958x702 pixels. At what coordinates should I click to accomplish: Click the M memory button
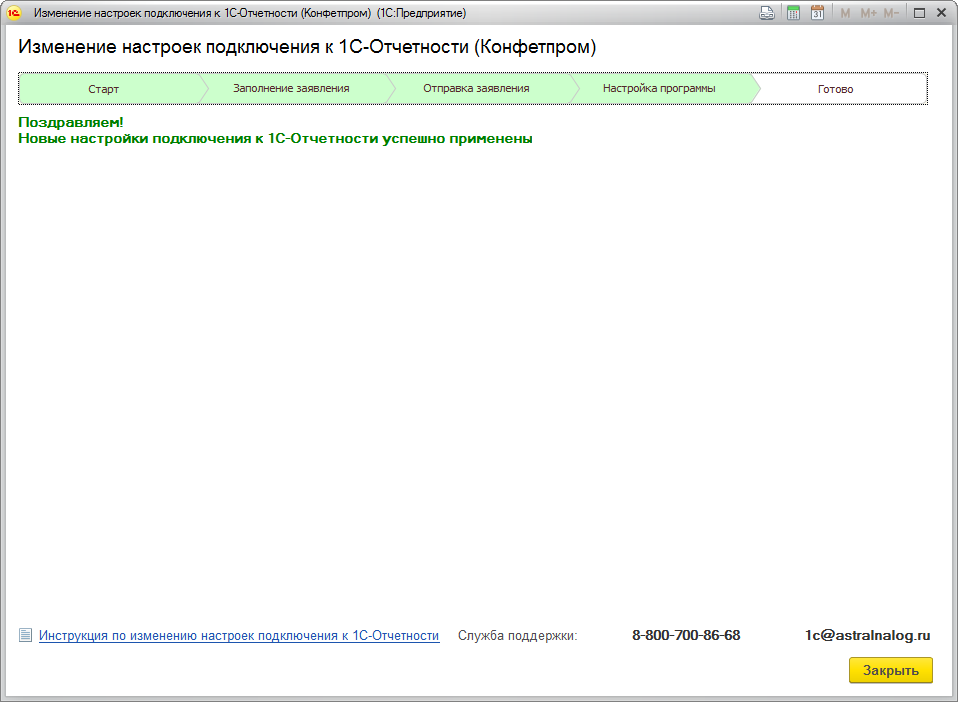click(x=845, y=13)
